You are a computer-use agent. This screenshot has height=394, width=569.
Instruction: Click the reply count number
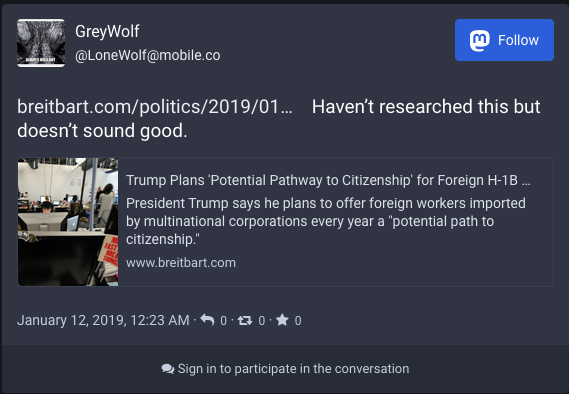pyautogui.click(x=224, y=320)
